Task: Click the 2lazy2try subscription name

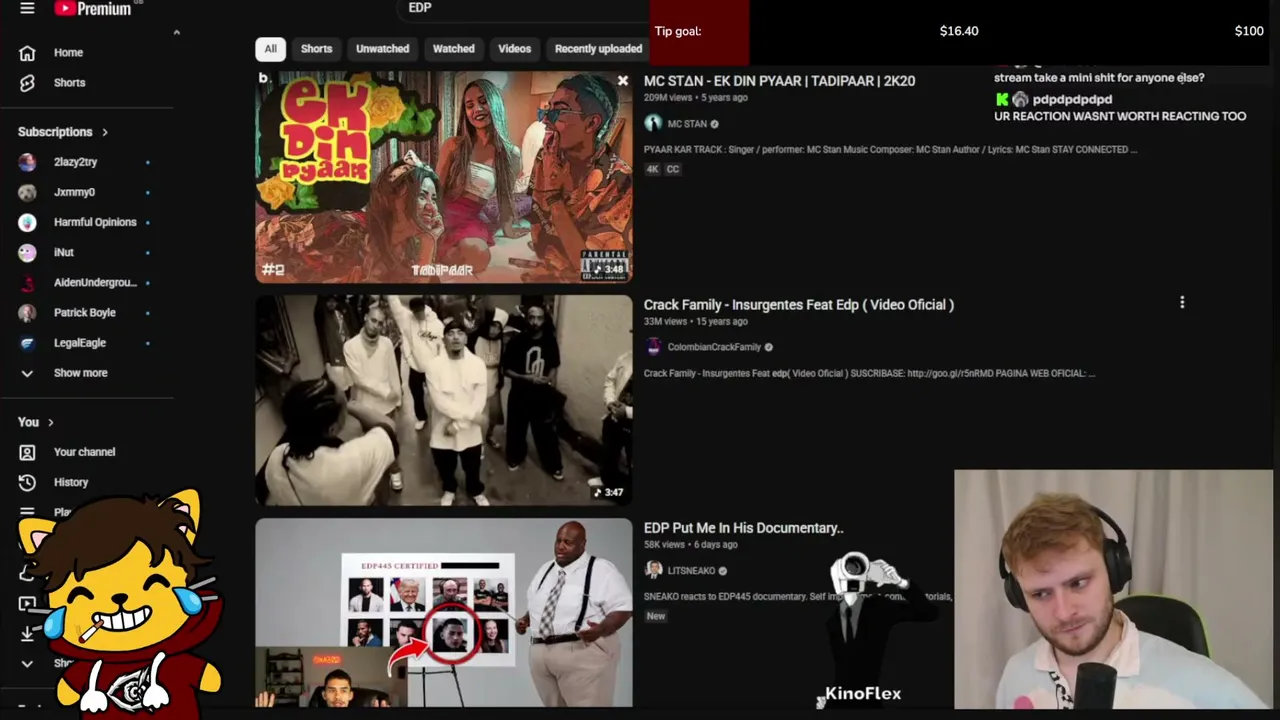Action: (75, 162)
